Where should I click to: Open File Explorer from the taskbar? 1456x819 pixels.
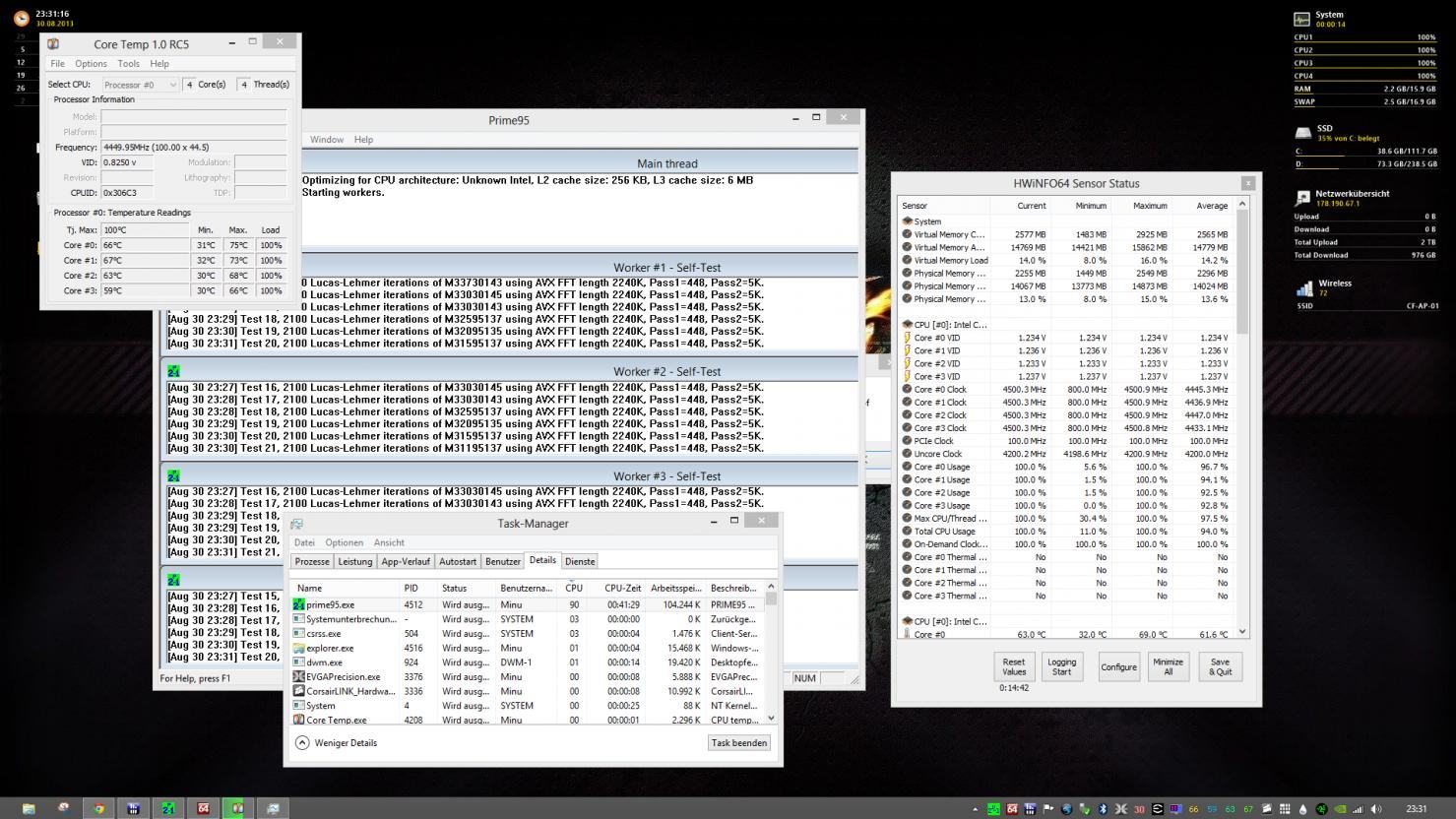(x=29, y=808)
